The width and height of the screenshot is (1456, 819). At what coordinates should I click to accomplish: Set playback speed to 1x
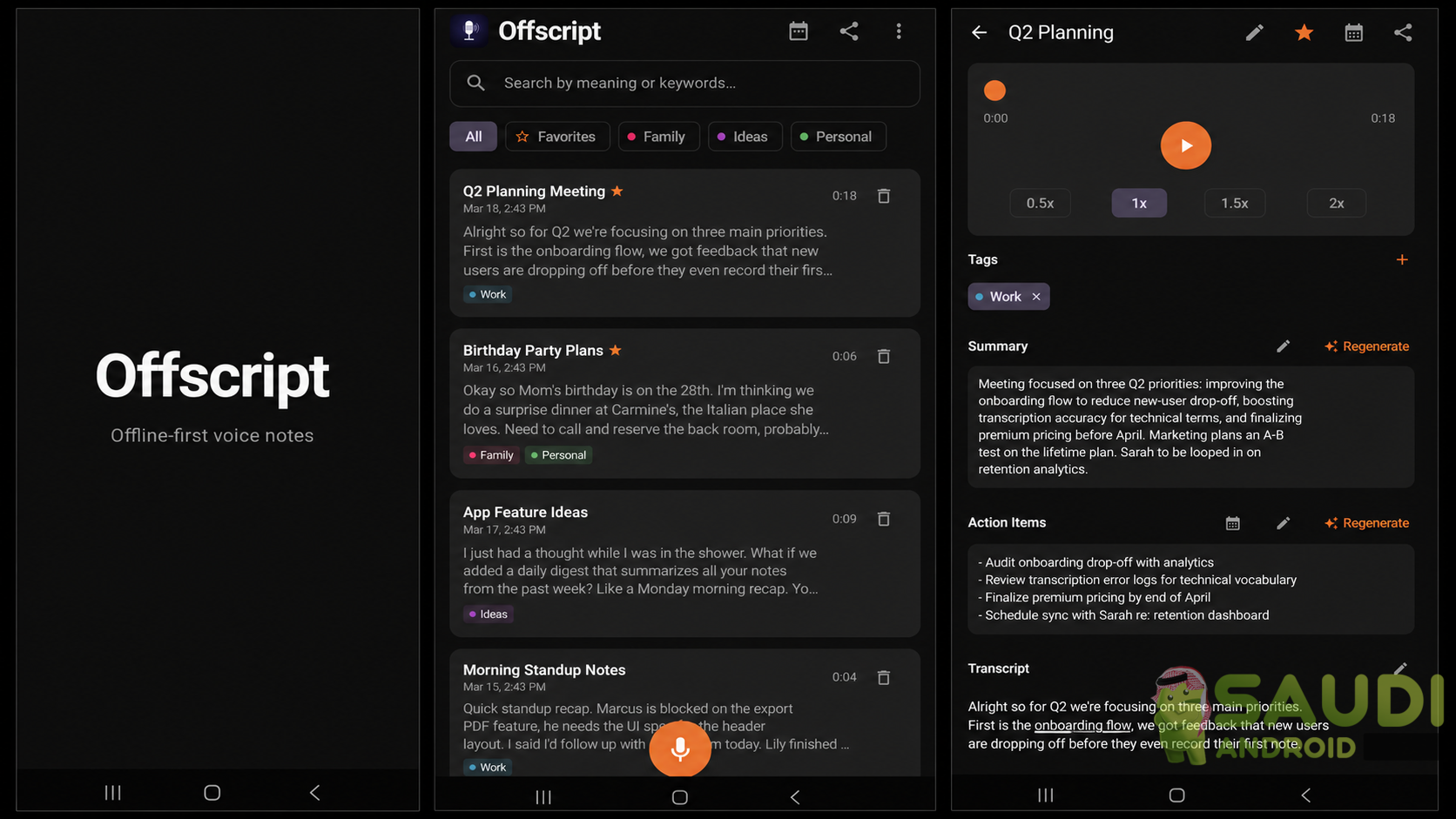point(1139,203)
